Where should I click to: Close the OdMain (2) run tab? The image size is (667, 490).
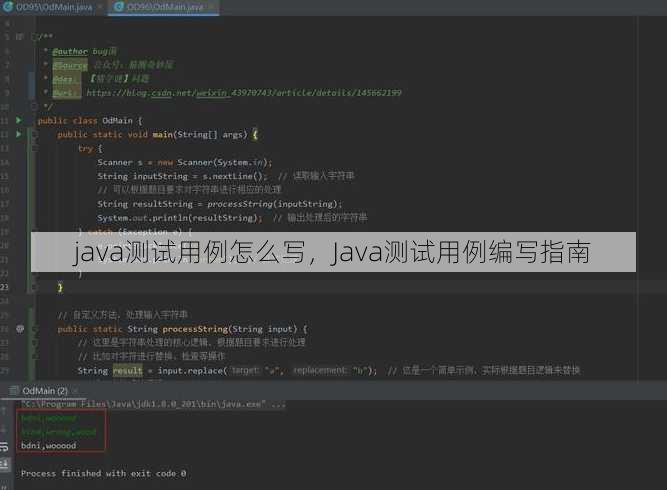pyautogui.click(x=75, y=390)
